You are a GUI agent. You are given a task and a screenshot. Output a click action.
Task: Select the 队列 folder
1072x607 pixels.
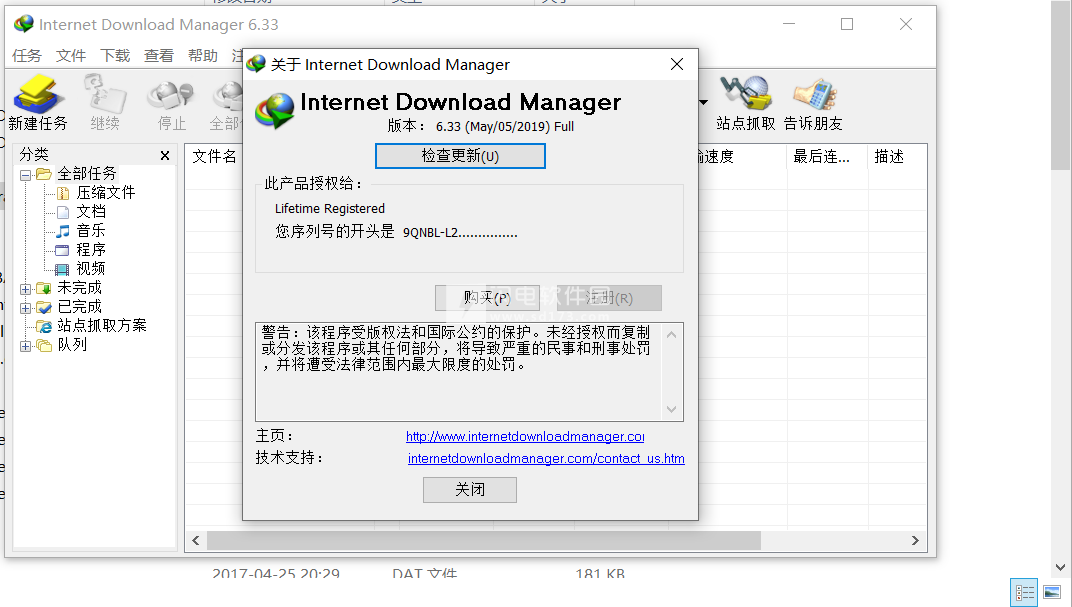pyautogui.click(x=72, y=345)
